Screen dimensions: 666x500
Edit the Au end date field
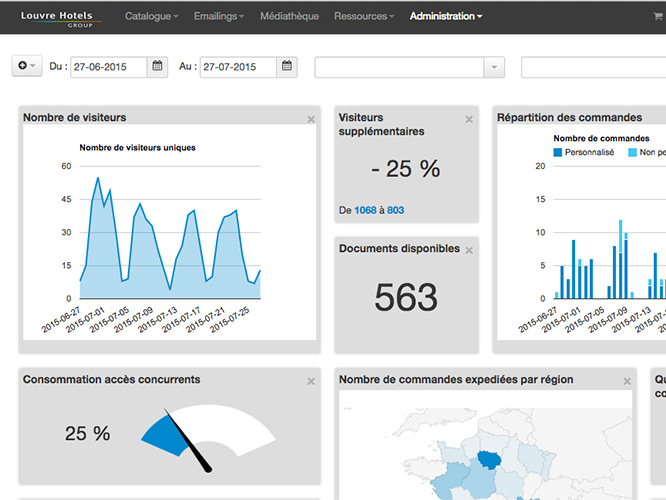(238, 67)
